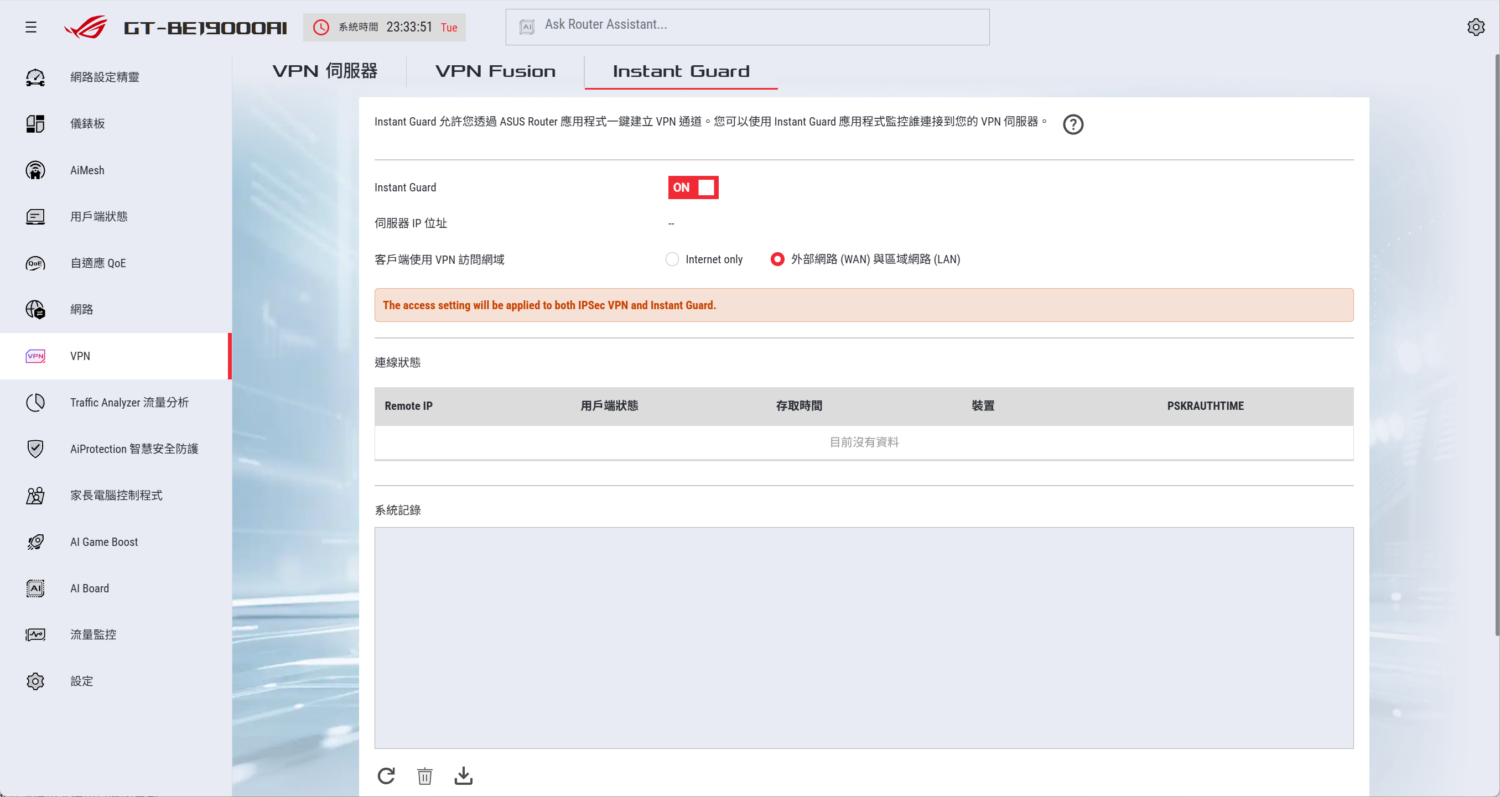This screenshot has height=797, width=1500.
Task: Open settings gear in top right
Action: (1476, 27)
